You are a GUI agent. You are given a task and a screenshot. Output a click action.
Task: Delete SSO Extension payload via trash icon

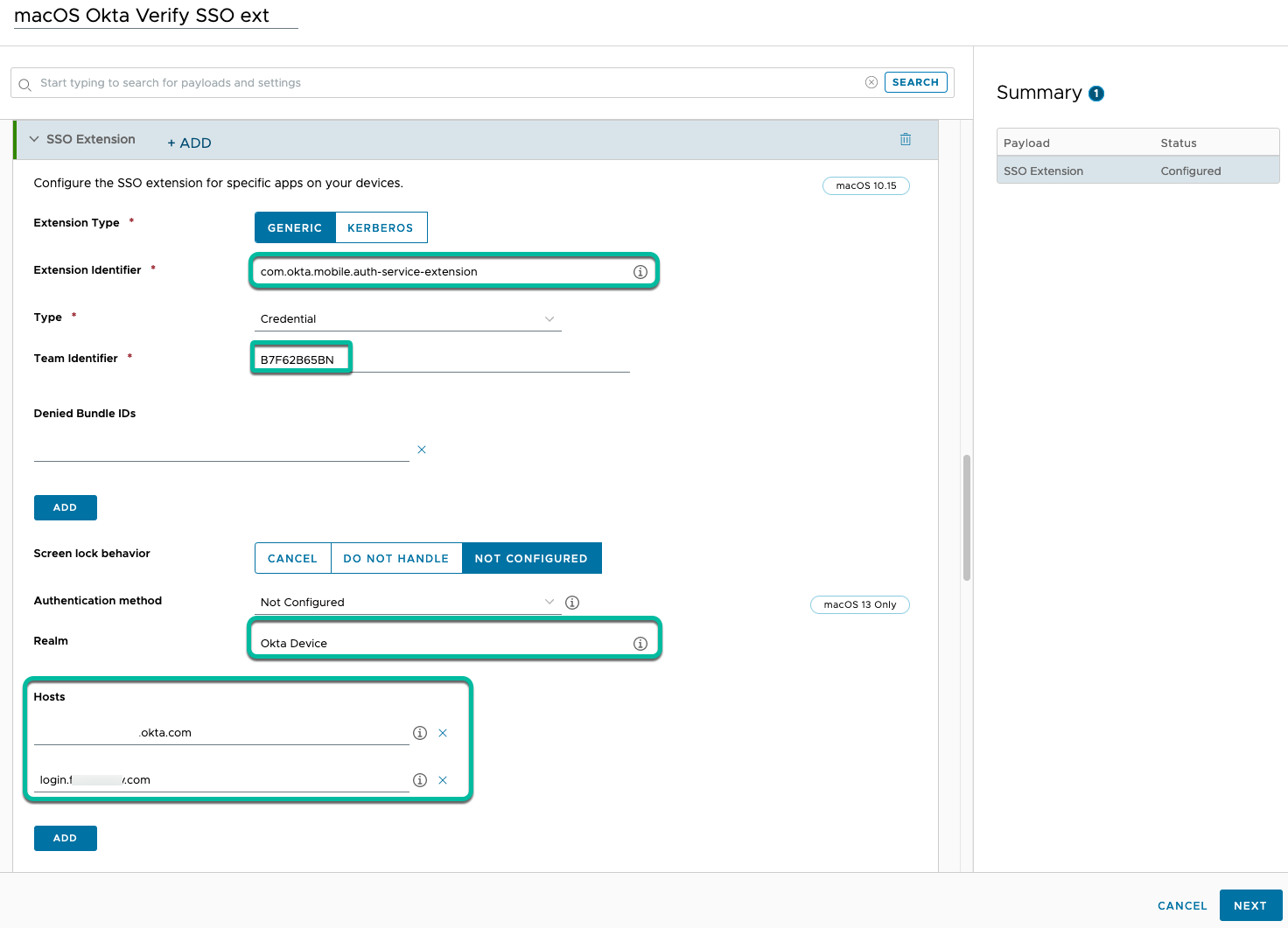point(906,140)
